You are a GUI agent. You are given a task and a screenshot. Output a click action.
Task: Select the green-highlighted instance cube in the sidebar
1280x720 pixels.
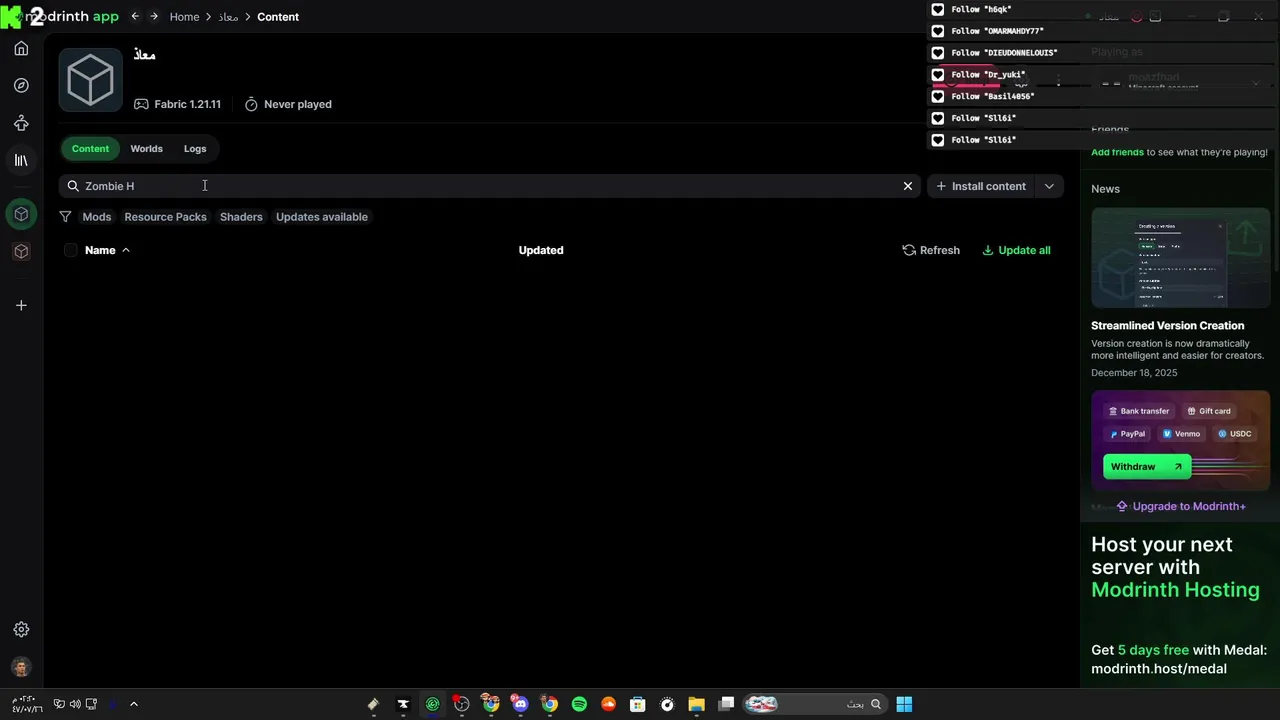coord(21,214)
